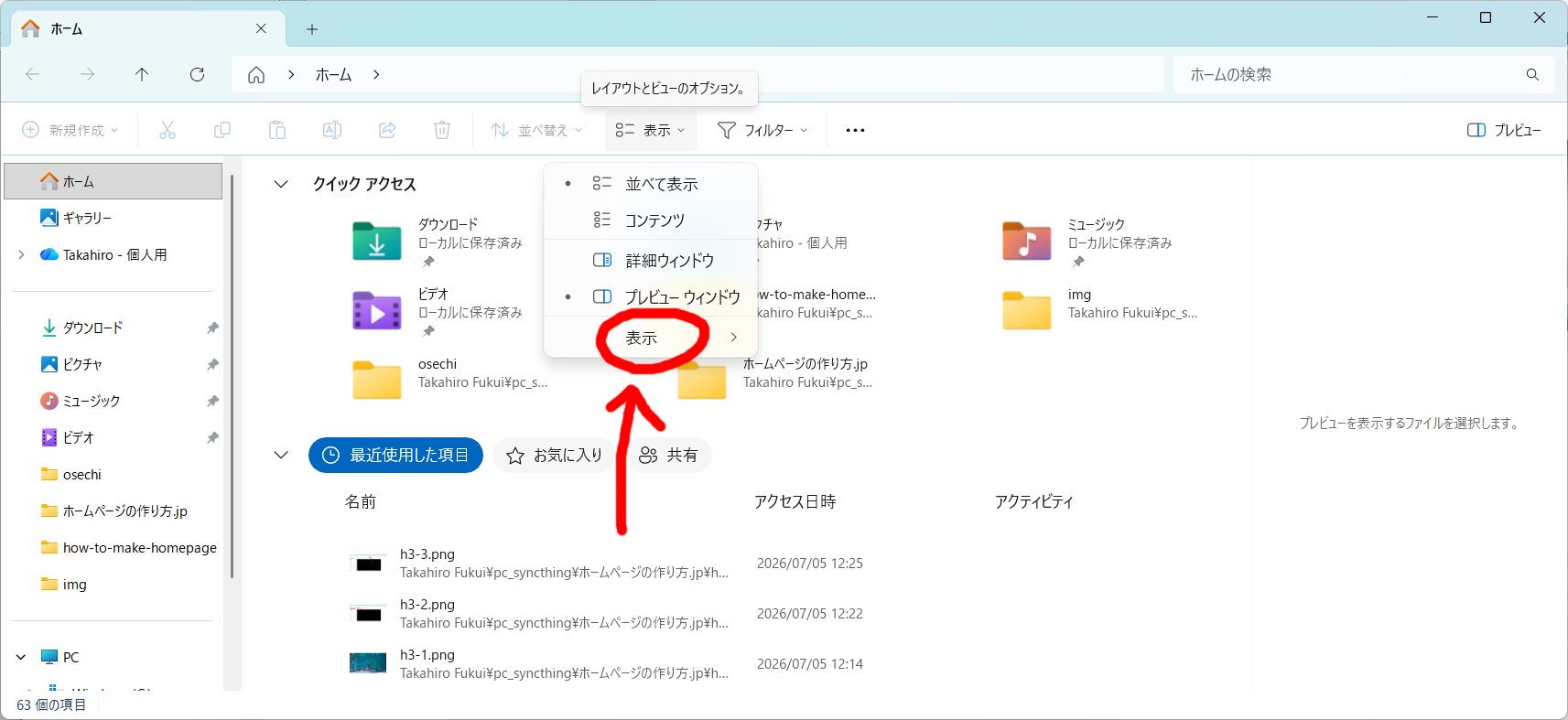Click the Copy icon in toolbar
This screenshot has height=720, width=1568.
222,130
